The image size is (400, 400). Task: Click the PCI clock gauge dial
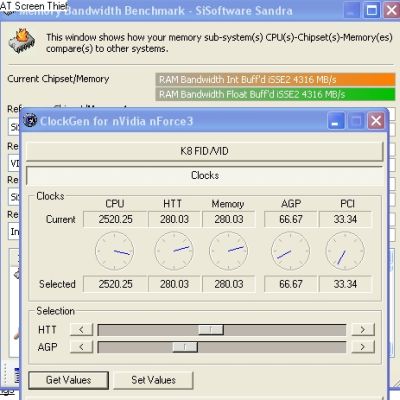point(345,251)
